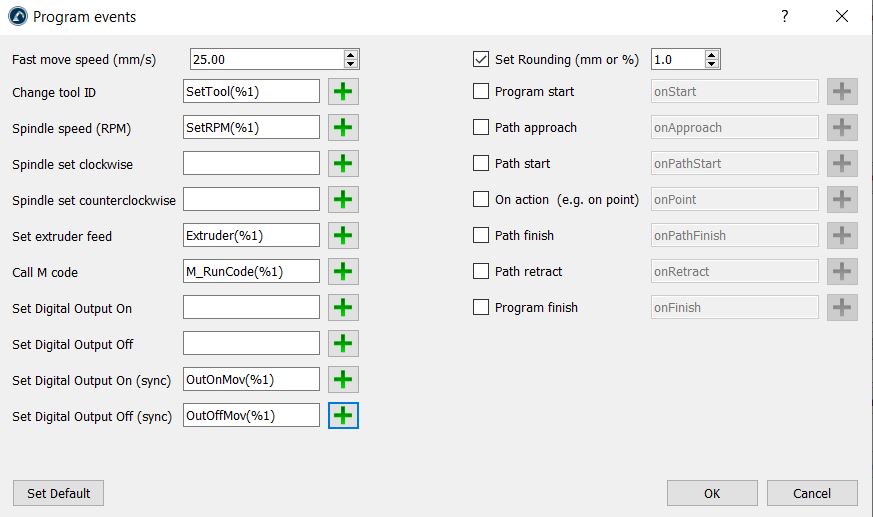Viewport: 873px width, 517px height.
Task: Click green plus beside Change tool ID
Action: [343, 92]
